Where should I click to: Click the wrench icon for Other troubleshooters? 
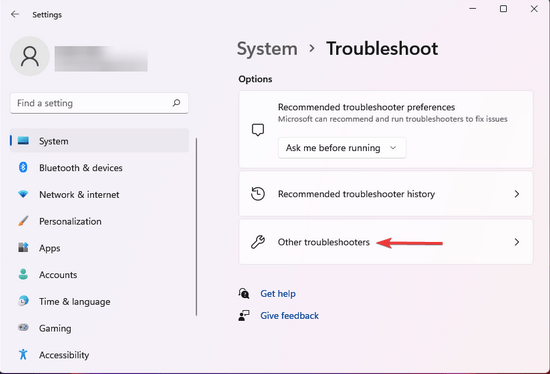point(258,242)
